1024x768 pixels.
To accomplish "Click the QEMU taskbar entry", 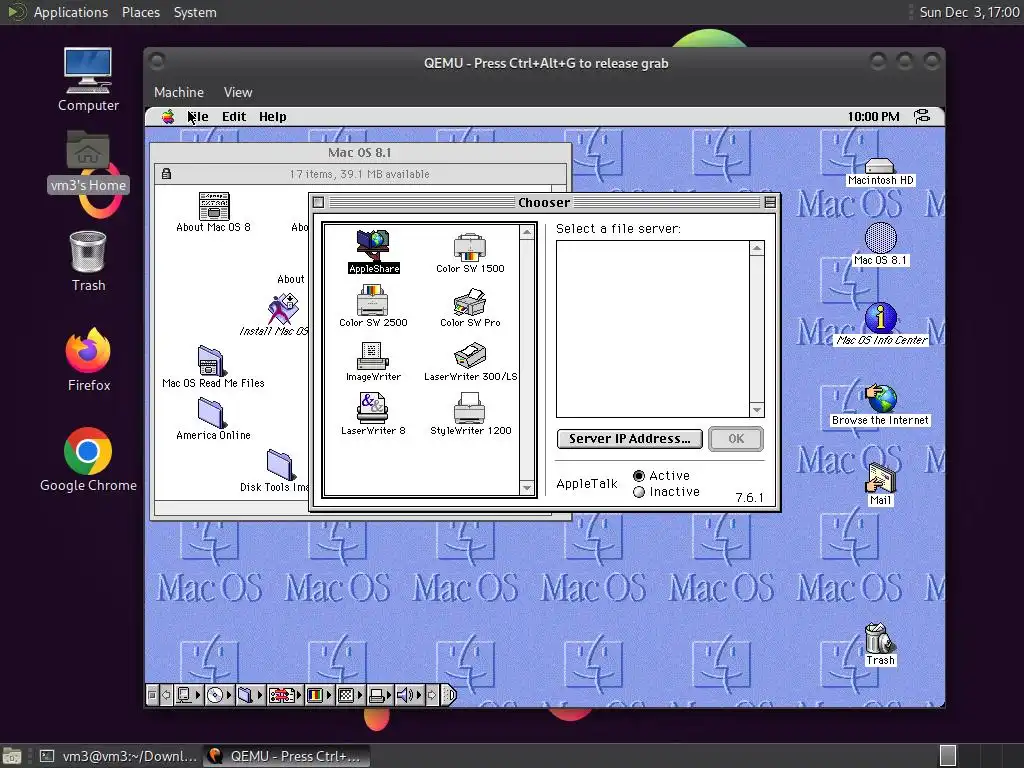I will point(286,756).
